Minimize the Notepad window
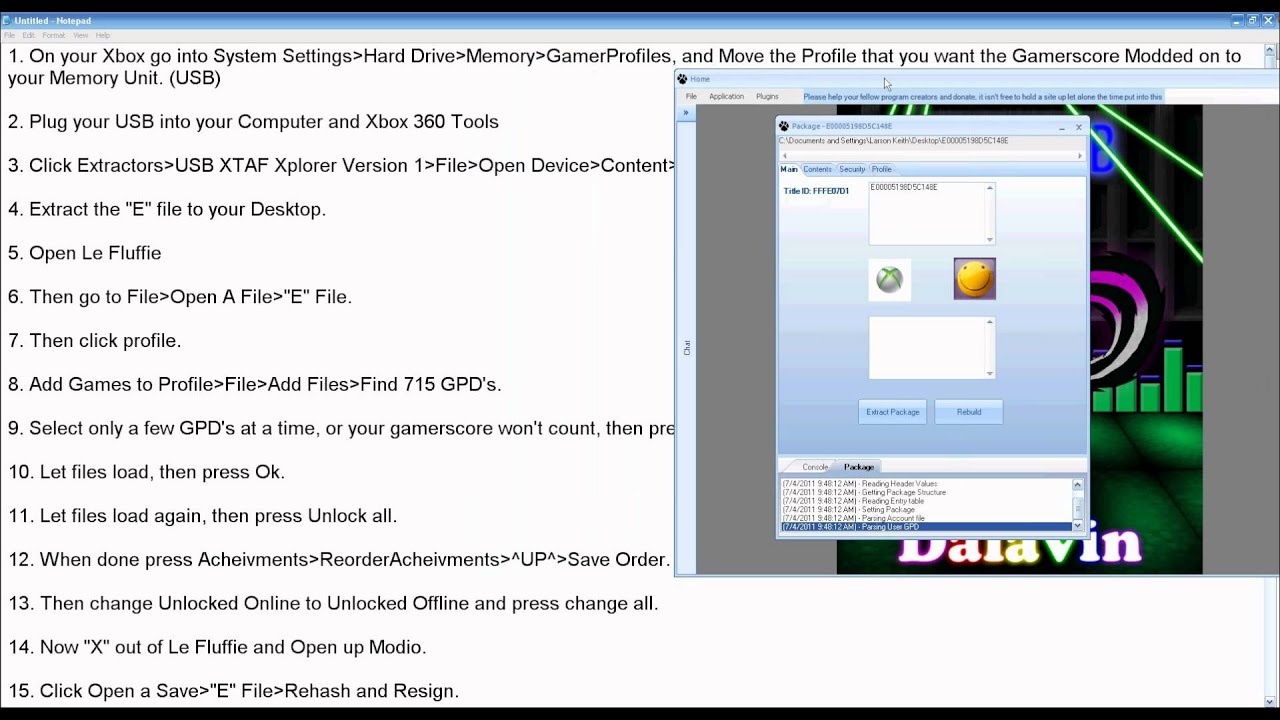The height and width of the screenshot is (720, 1280). [x=1237, y=20]
